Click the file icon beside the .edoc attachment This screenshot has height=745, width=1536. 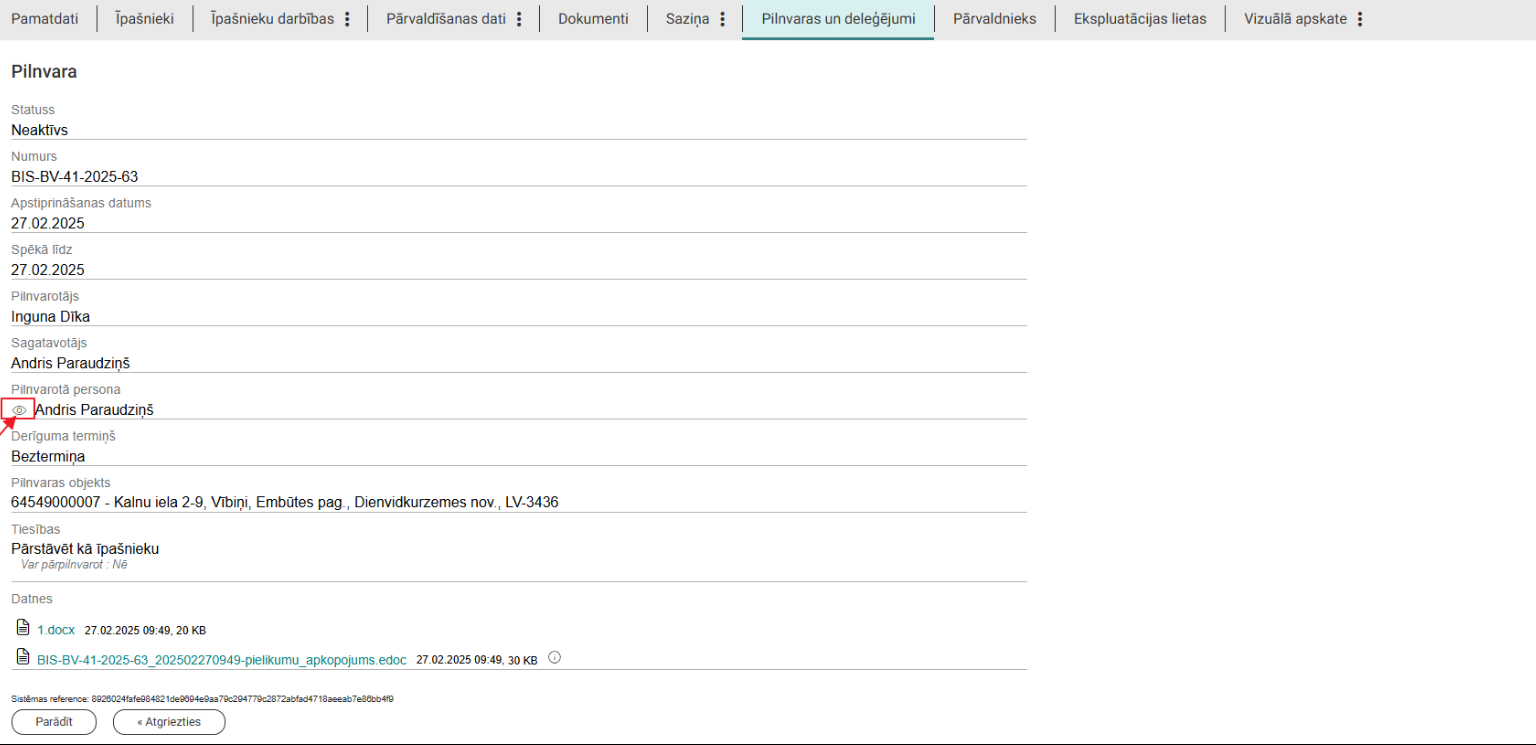(23, 658)
